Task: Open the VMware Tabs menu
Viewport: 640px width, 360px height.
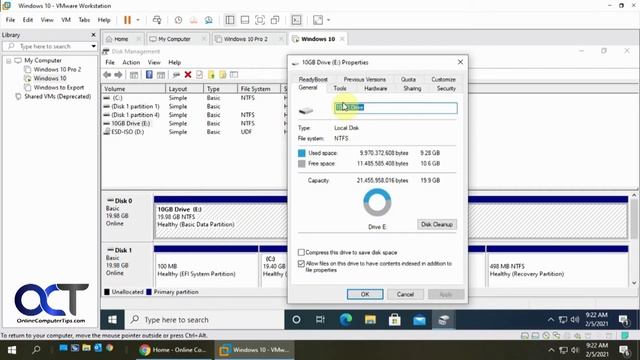Action: (x=84, y=20)
